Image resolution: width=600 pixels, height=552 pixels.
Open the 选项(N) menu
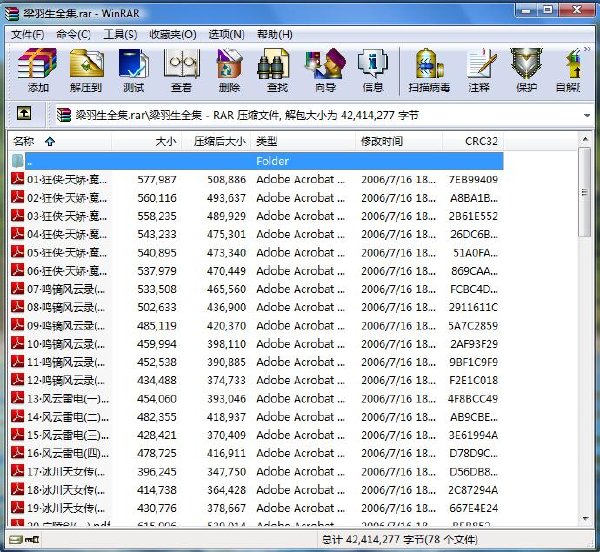(227, 34)
